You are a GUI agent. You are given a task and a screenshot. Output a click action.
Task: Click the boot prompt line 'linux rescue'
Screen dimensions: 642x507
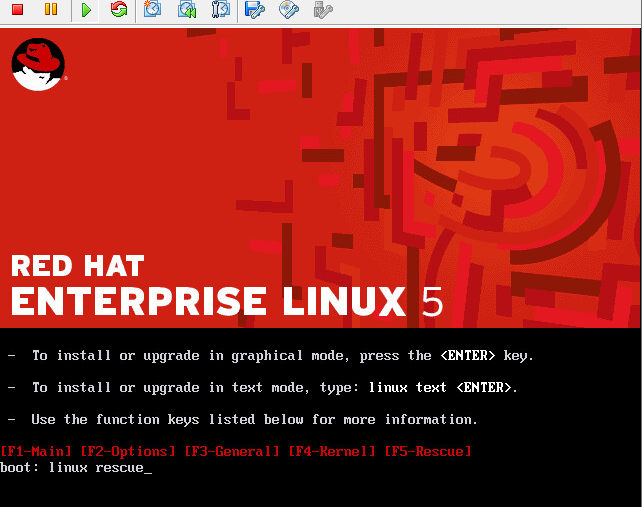(76, 468)
